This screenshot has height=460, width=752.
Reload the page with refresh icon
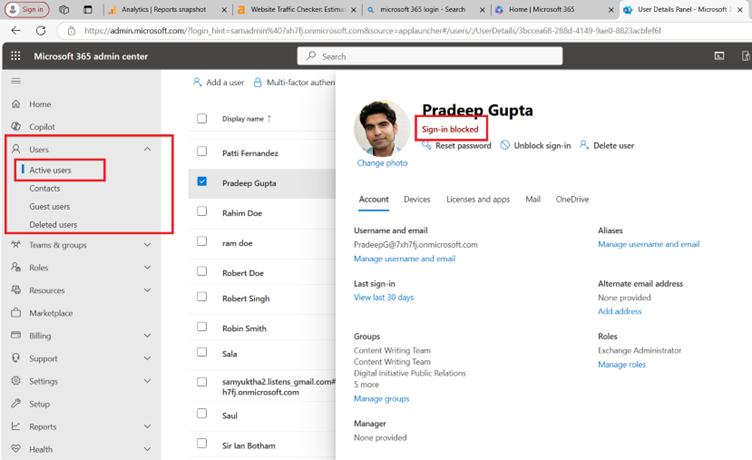tap(41, 31)
